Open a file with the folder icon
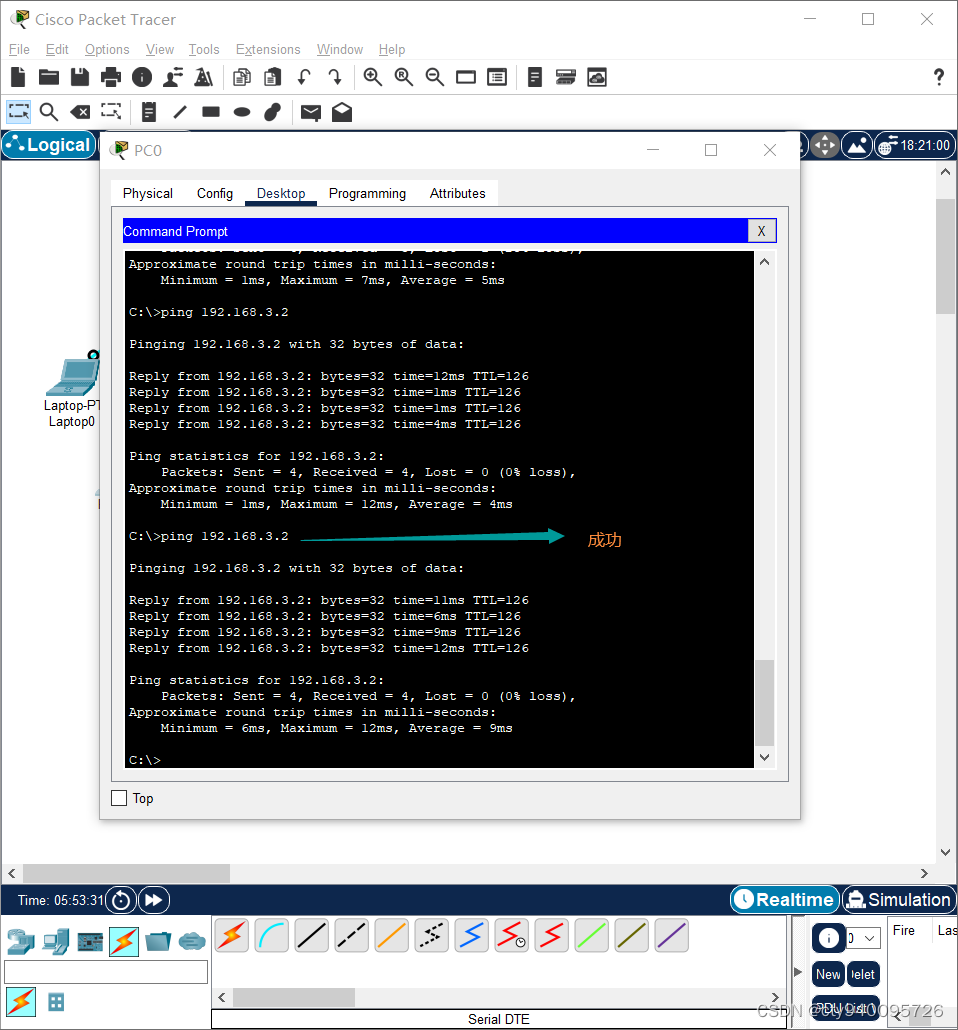The width and height of the screenshot is (958, 1030). pos(49,78)
